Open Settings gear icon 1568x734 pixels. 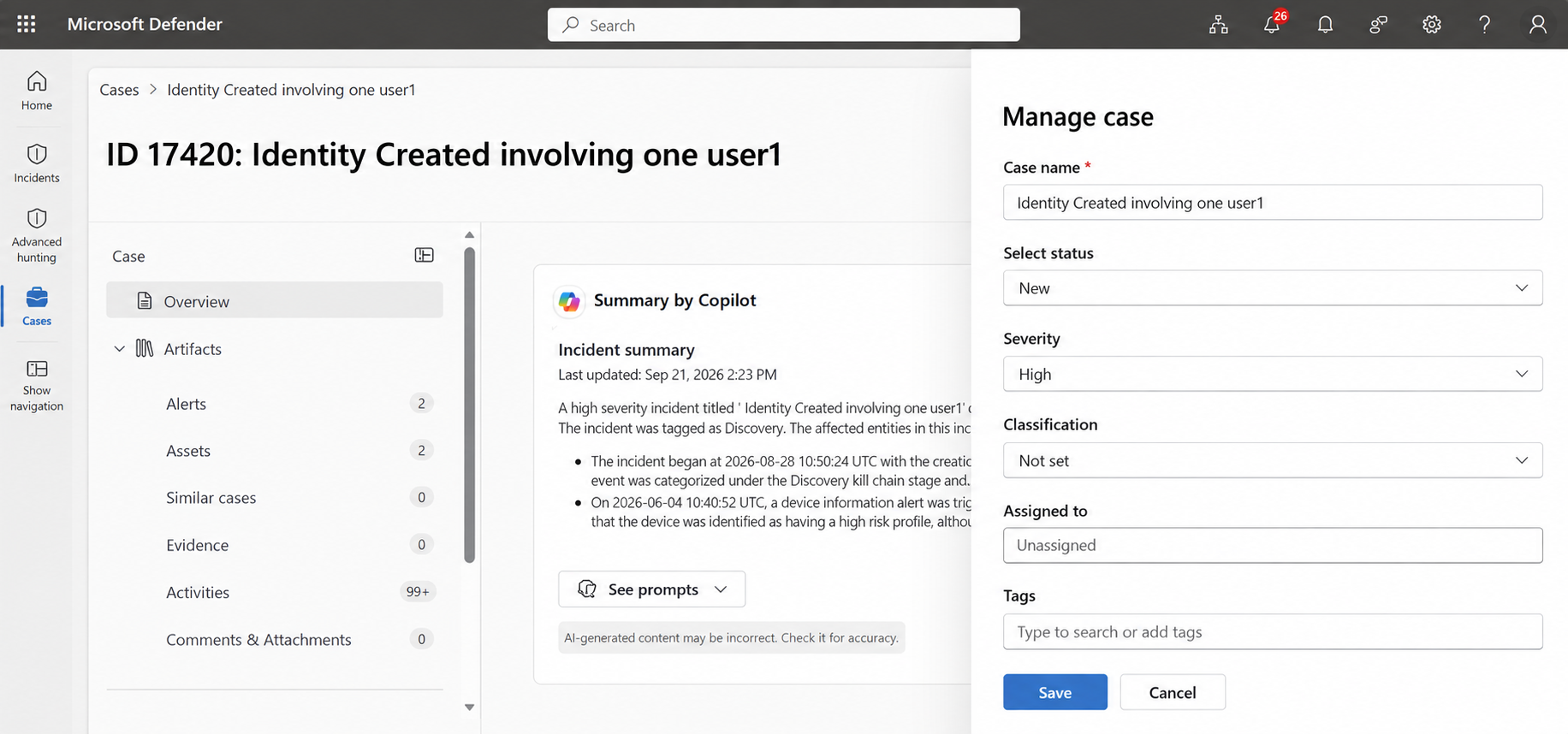pyautogui.click(x=1432, y=25)
